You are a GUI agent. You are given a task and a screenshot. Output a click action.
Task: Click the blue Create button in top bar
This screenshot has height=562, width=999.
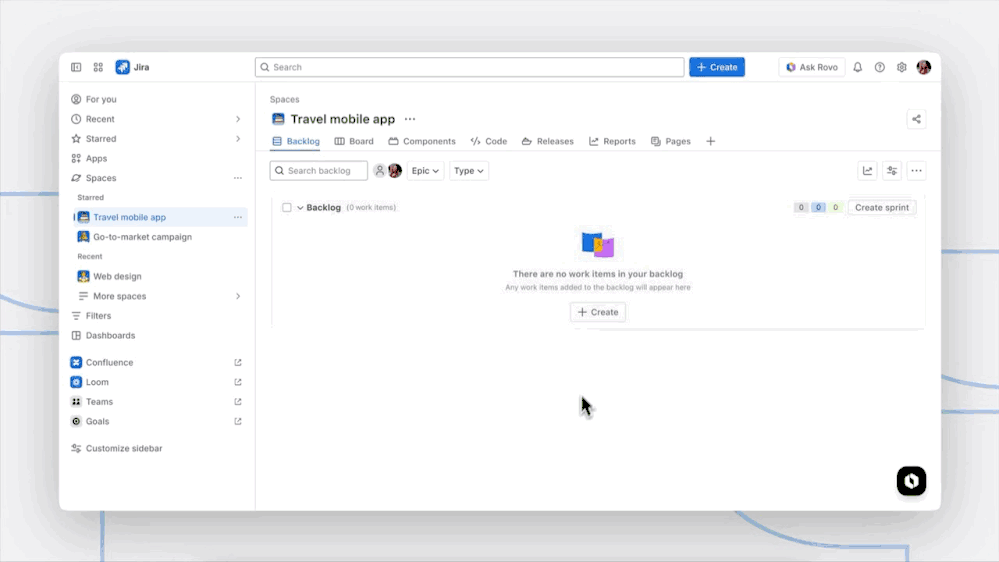717,67
